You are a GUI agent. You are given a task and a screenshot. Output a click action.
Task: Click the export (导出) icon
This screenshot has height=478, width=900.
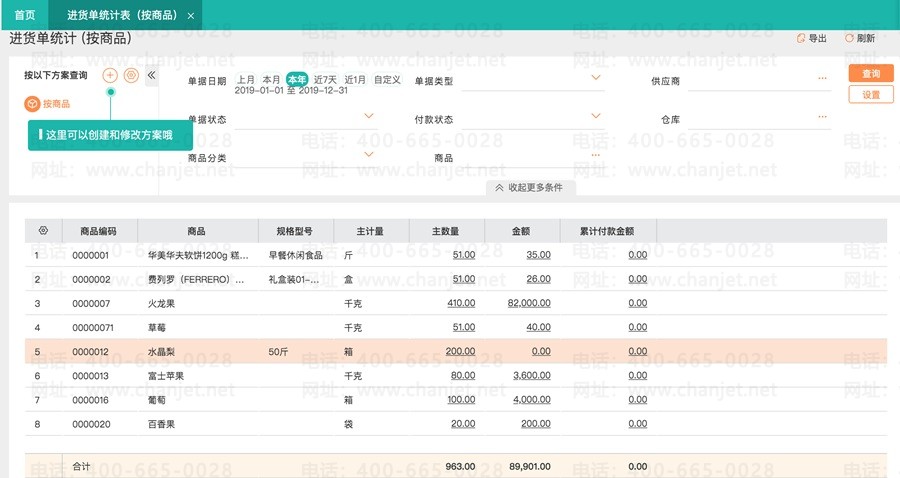(801, 38)
